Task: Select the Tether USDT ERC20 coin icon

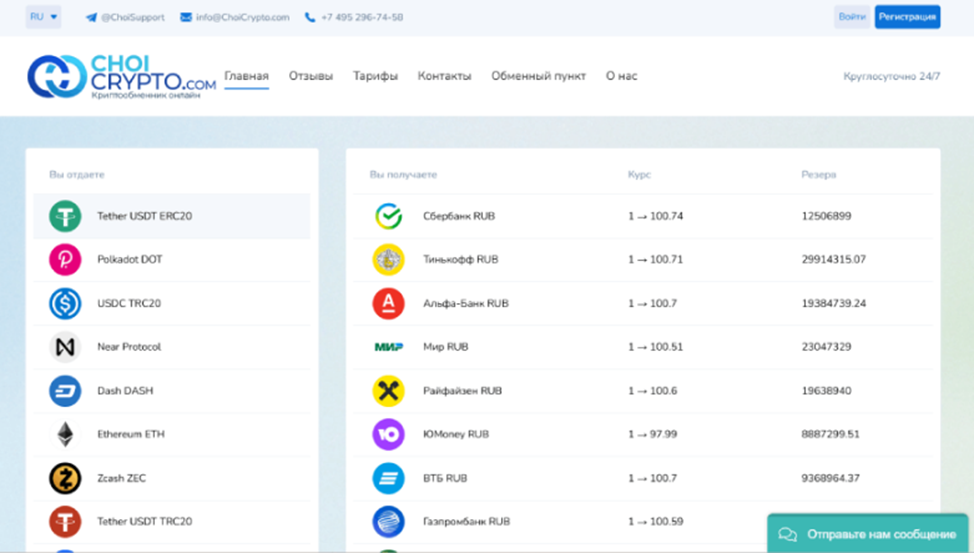Action: click(x=65, y=216)
